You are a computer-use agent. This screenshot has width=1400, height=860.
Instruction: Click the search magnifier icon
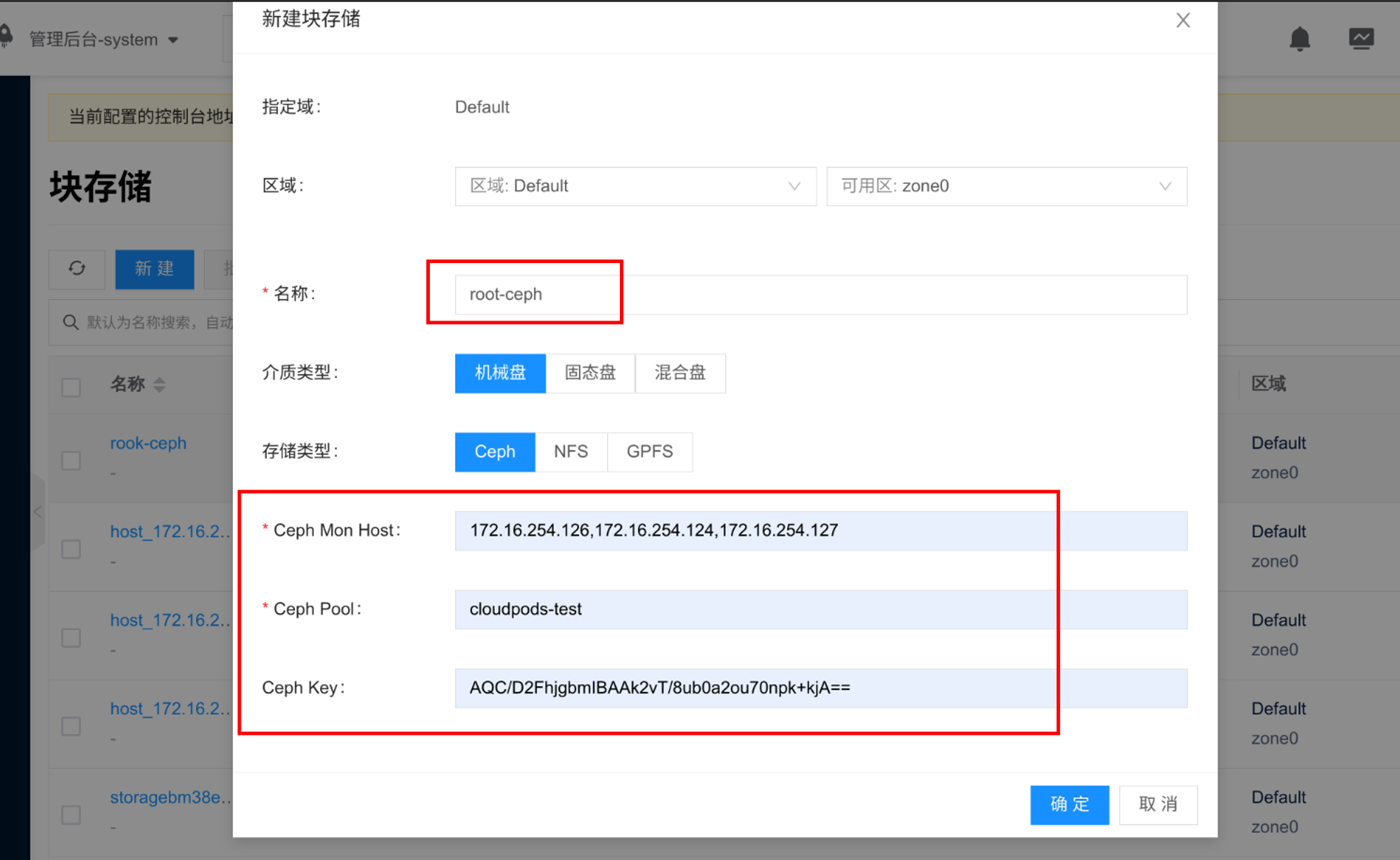(70, 323)
